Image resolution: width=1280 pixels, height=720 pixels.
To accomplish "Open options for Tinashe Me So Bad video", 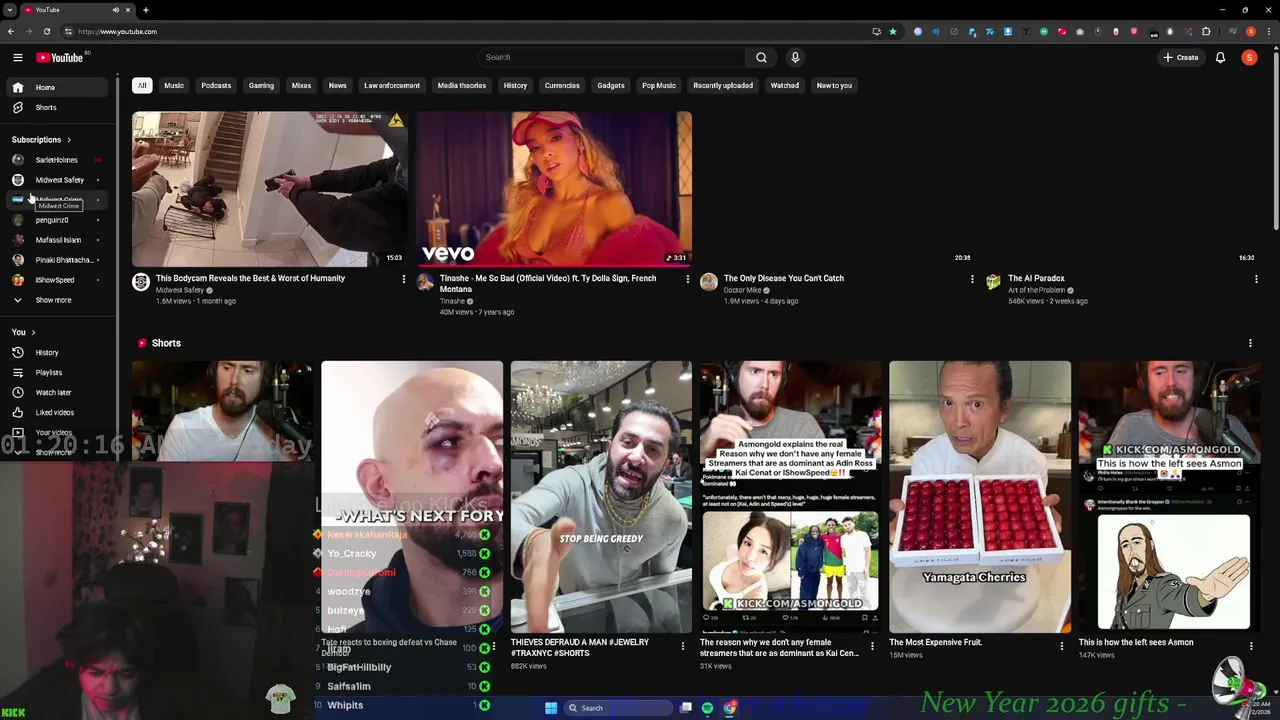I will 687,279.
